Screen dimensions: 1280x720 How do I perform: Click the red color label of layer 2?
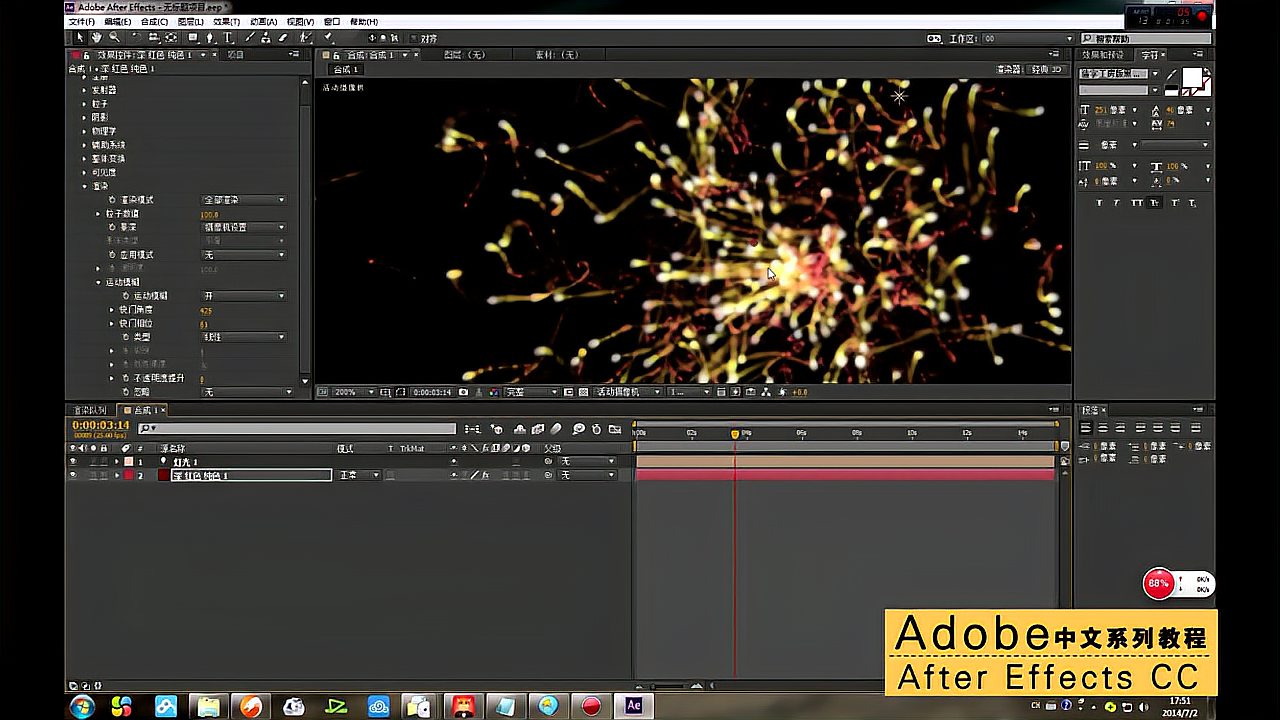128,475
